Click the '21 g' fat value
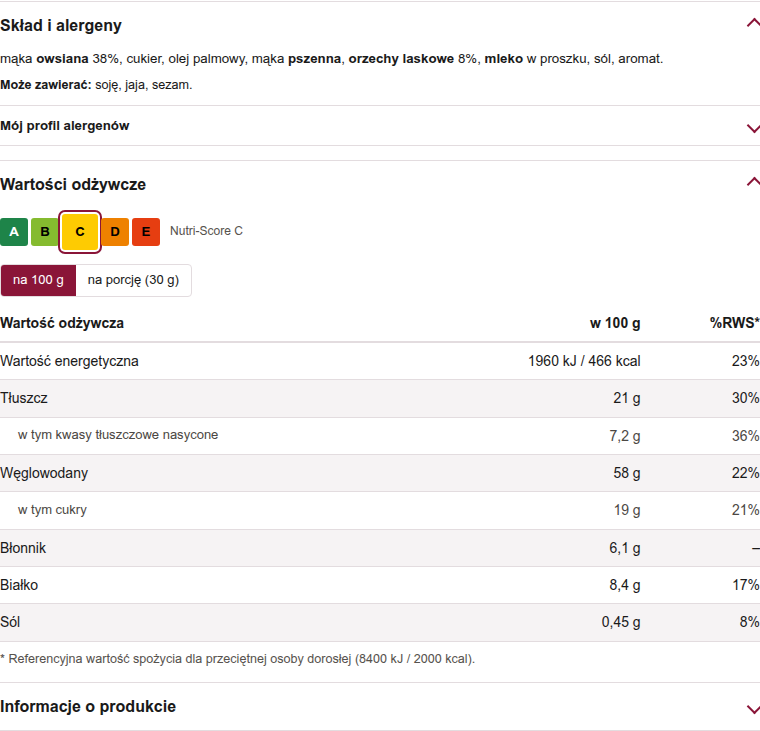Viewport: 760px width, 731px height. (x=627, y=398)
